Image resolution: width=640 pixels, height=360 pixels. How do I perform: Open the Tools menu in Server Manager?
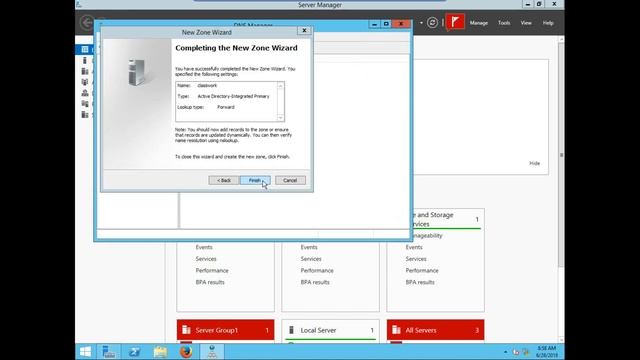click(504, 23)
